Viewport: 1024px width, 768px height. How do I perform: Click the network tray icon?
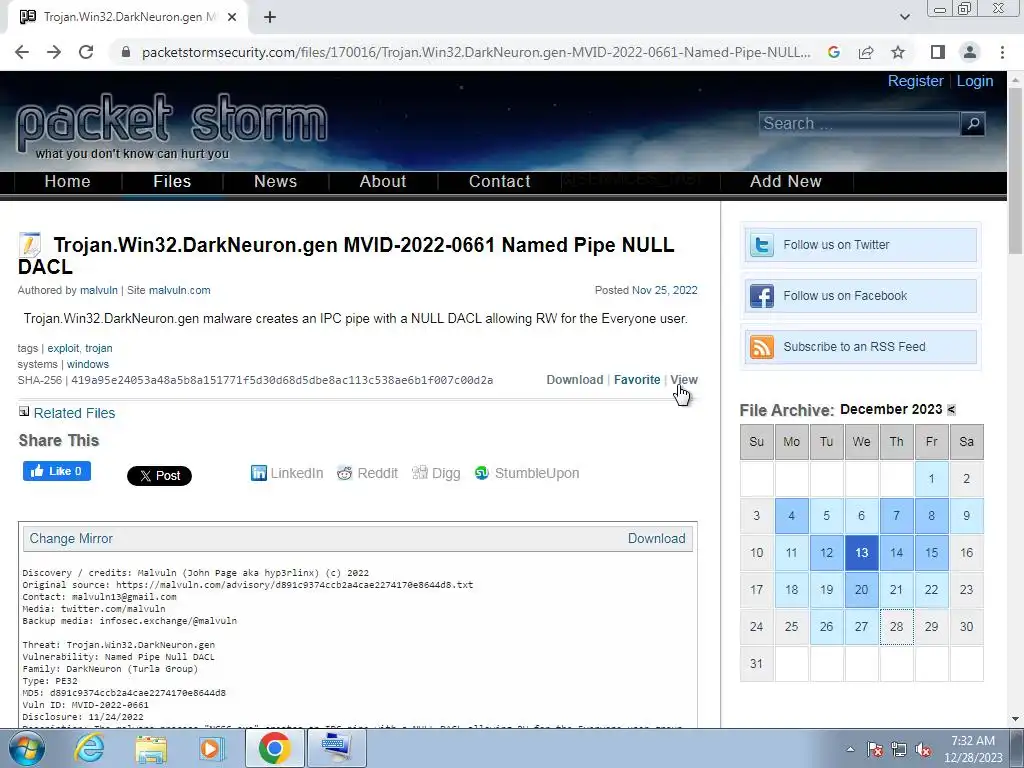click(899, 750)
